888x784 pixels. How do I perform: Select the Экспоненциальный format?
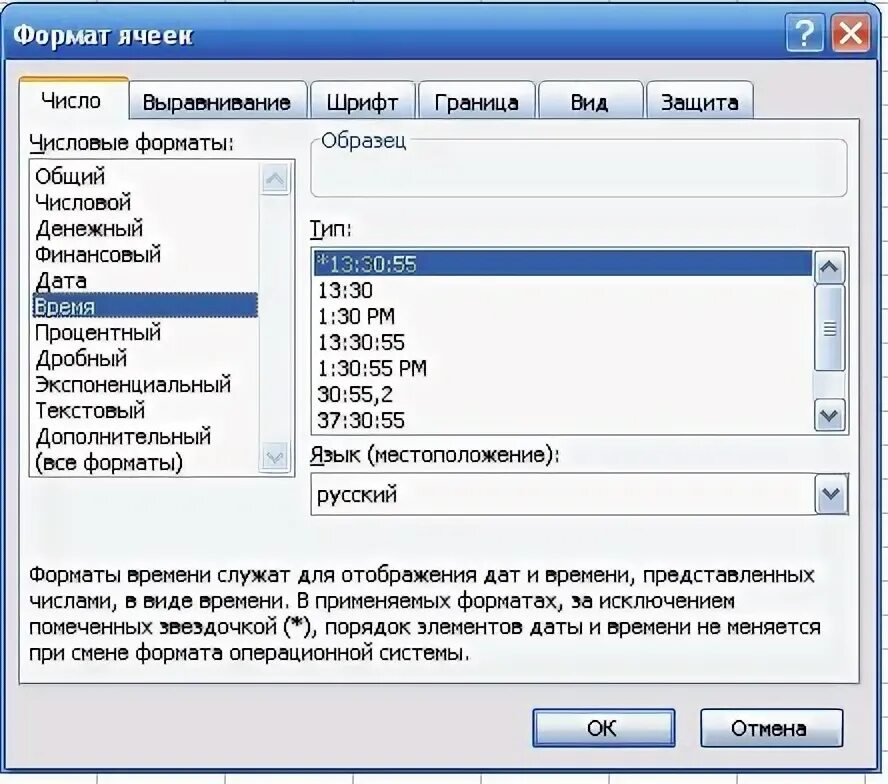[x=145, y=384]
